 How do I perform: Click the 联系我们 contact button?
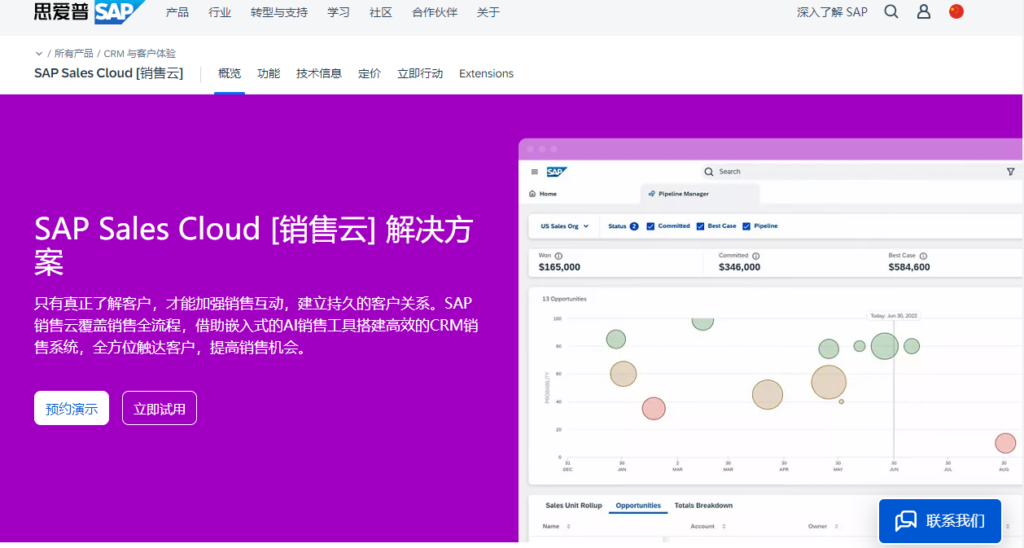coord(940,521)
